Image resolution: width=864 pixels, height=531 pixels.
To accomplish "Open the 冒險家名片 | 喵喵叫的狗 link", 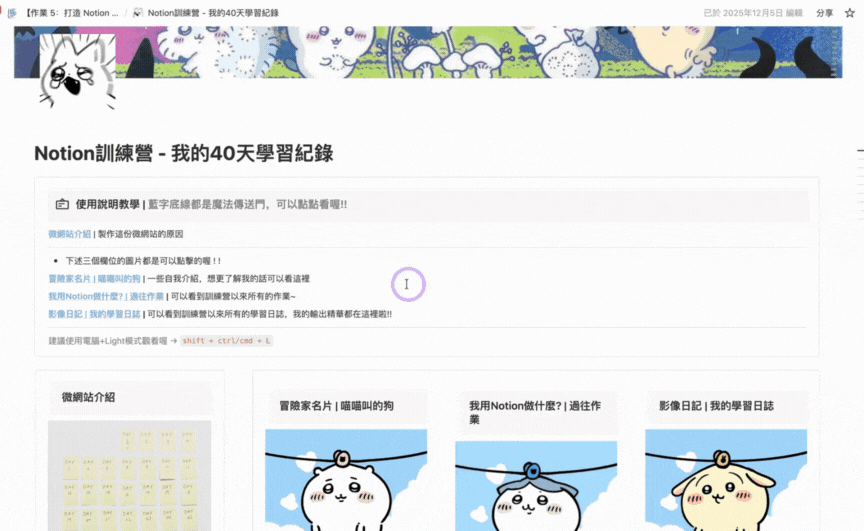I will tap(94, 278).
